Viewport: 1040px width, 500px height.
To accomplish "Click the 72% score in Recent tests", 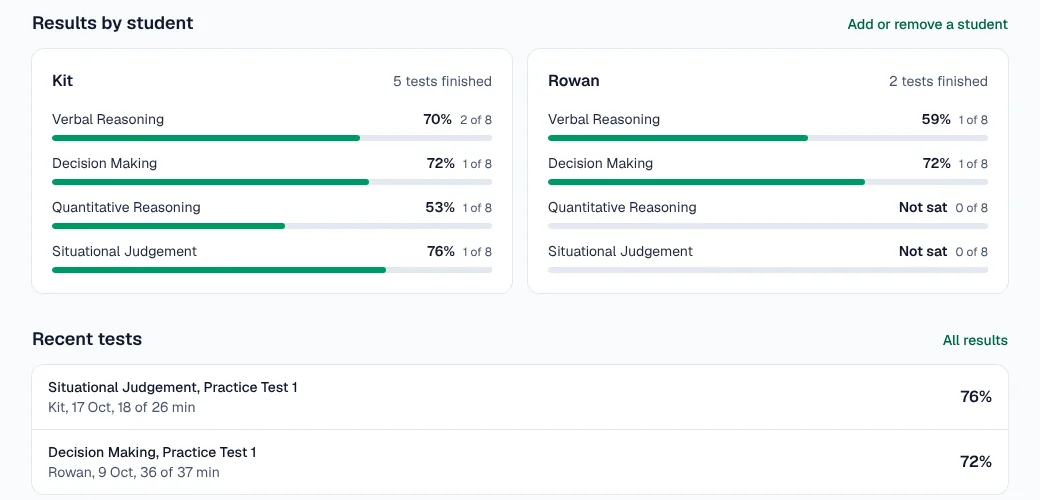I will (x=976, y=462).
